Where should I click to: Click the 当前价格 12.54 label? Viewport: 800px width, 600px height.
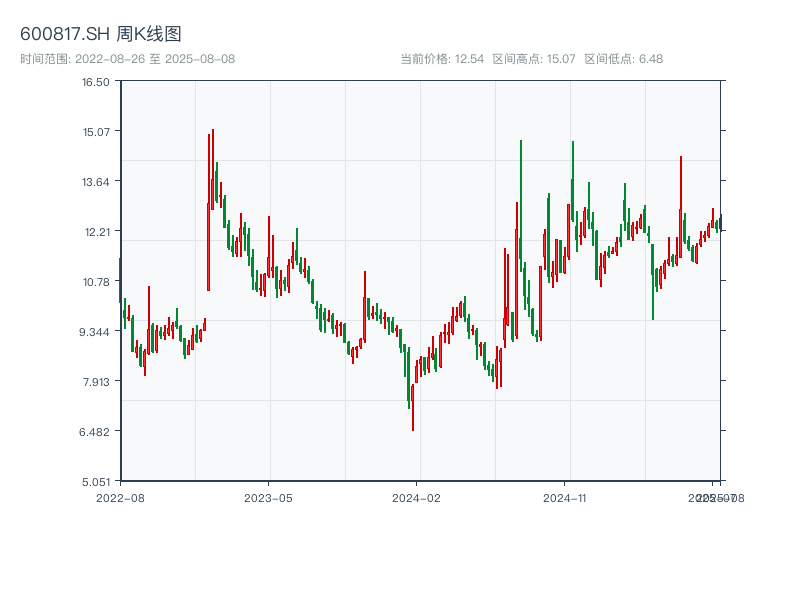(x=442, y=59)
